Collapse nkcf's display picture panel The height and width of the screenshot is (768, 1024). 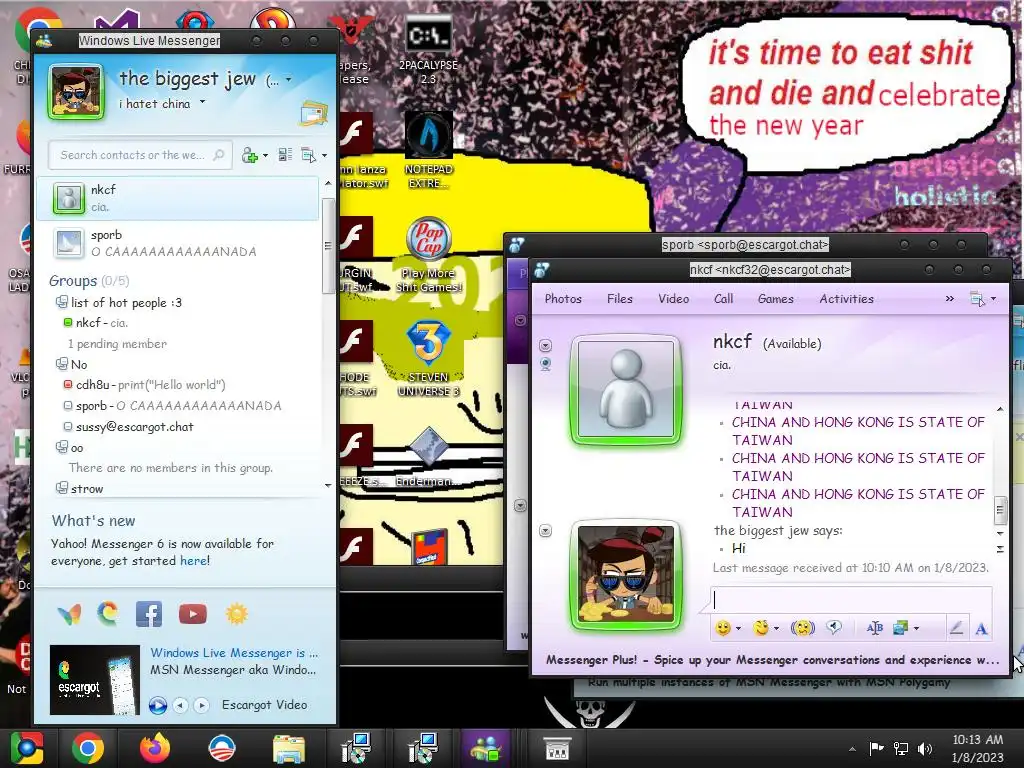pos(545,345)
